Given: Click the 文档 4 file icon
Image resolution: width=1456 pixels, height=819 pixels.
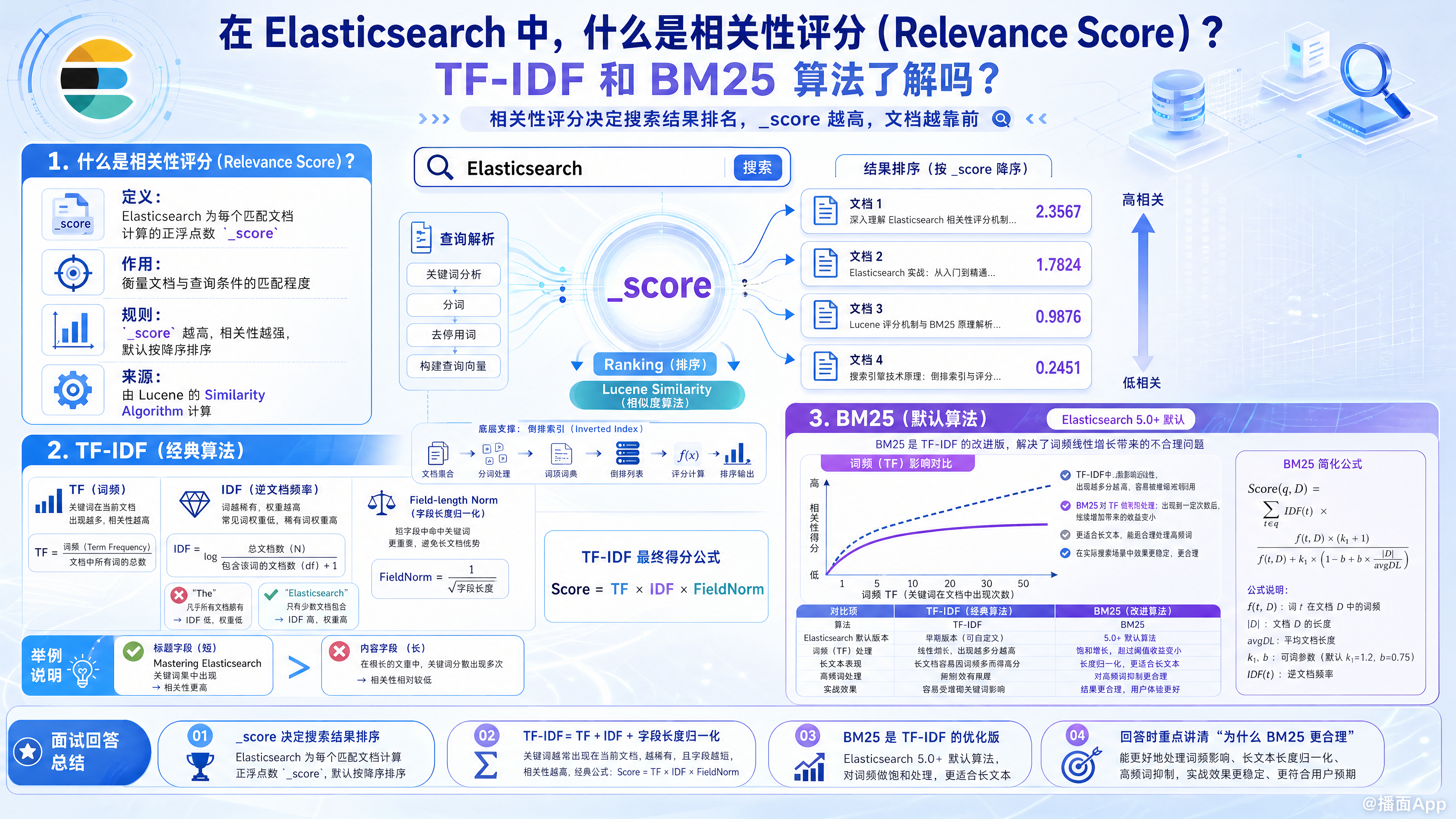Looking at the screenshot, I should [x=825, y=367].
